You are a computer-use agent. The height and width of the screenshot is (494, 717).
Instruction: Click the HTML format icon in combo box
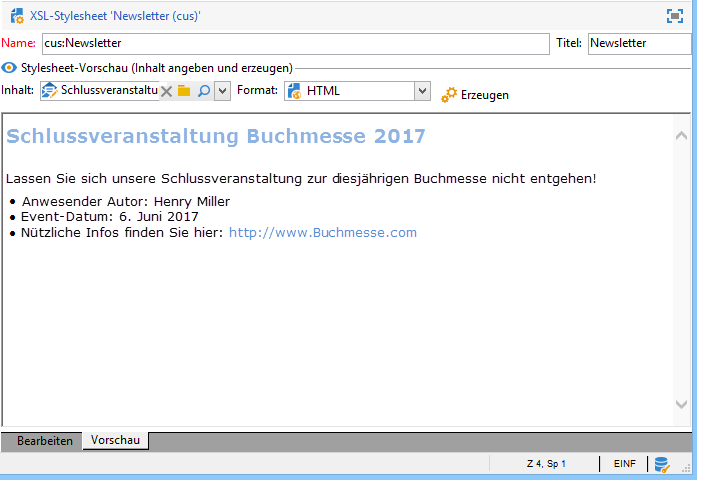tap(294, 91)
